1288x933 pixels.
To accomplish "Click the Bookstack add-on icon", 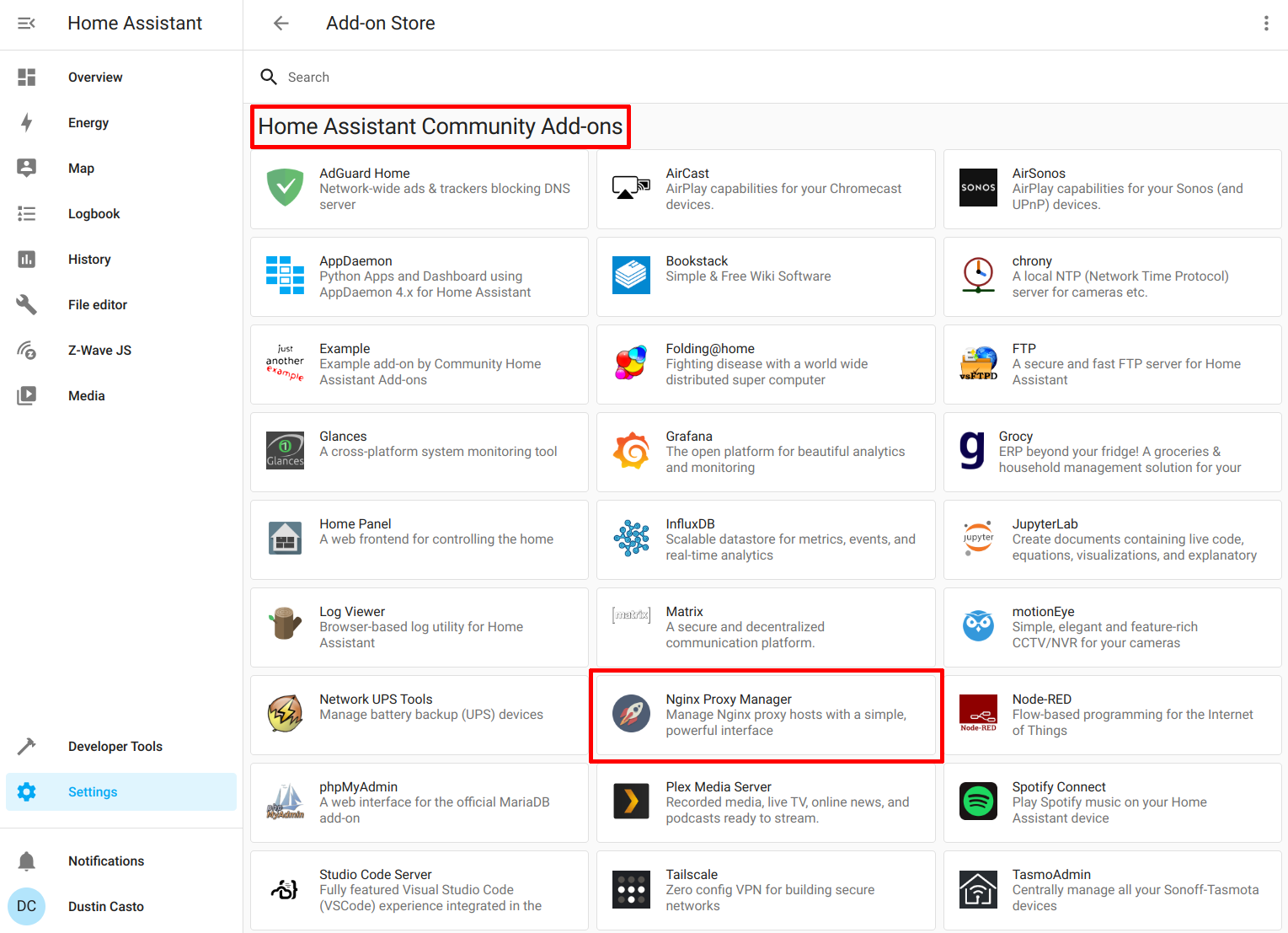I will (x=632, y=276).
